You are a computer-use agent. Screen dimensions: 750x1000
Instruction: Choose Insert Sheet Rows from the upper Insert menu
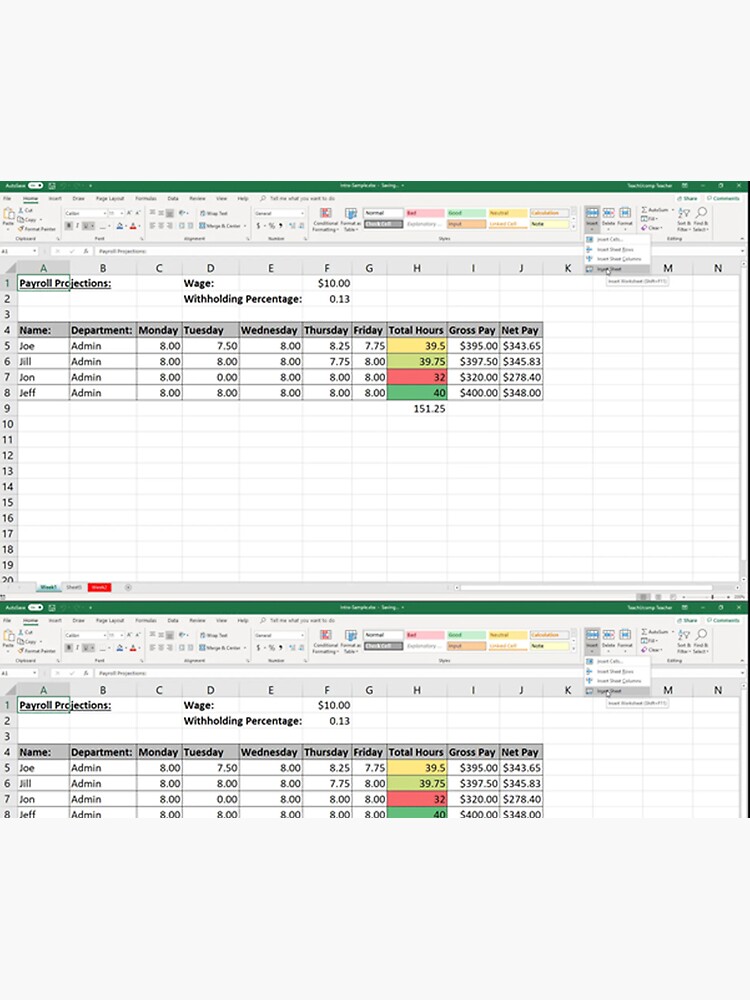[615, 249]
